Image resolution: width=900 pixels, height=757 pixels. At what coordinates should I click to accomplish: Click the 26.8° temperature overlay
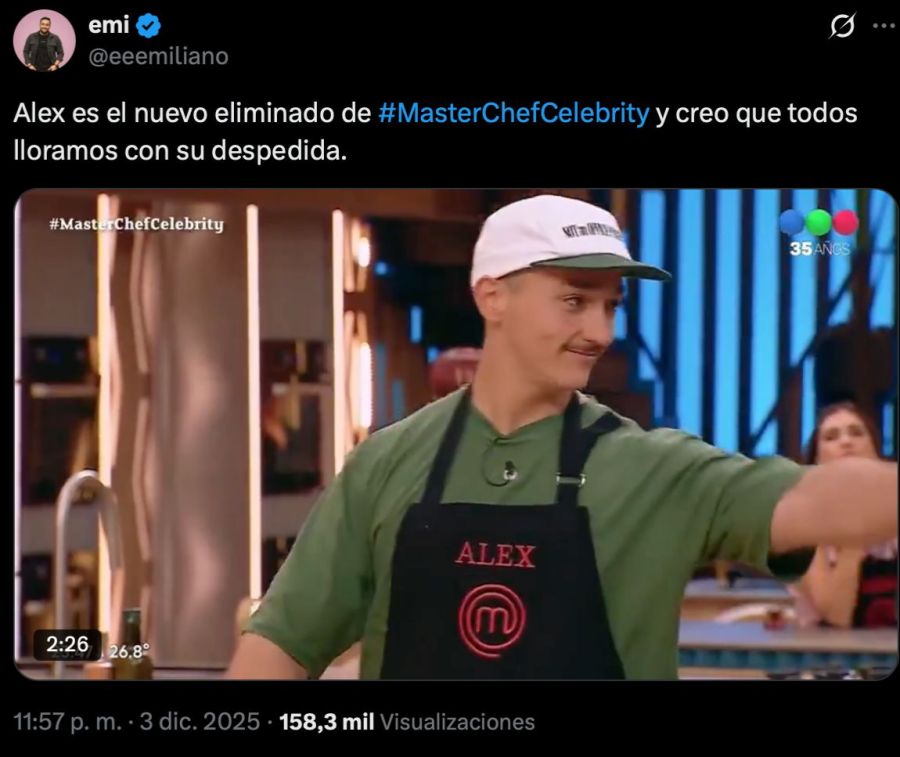pyautogui.click(x=129, y=651)
